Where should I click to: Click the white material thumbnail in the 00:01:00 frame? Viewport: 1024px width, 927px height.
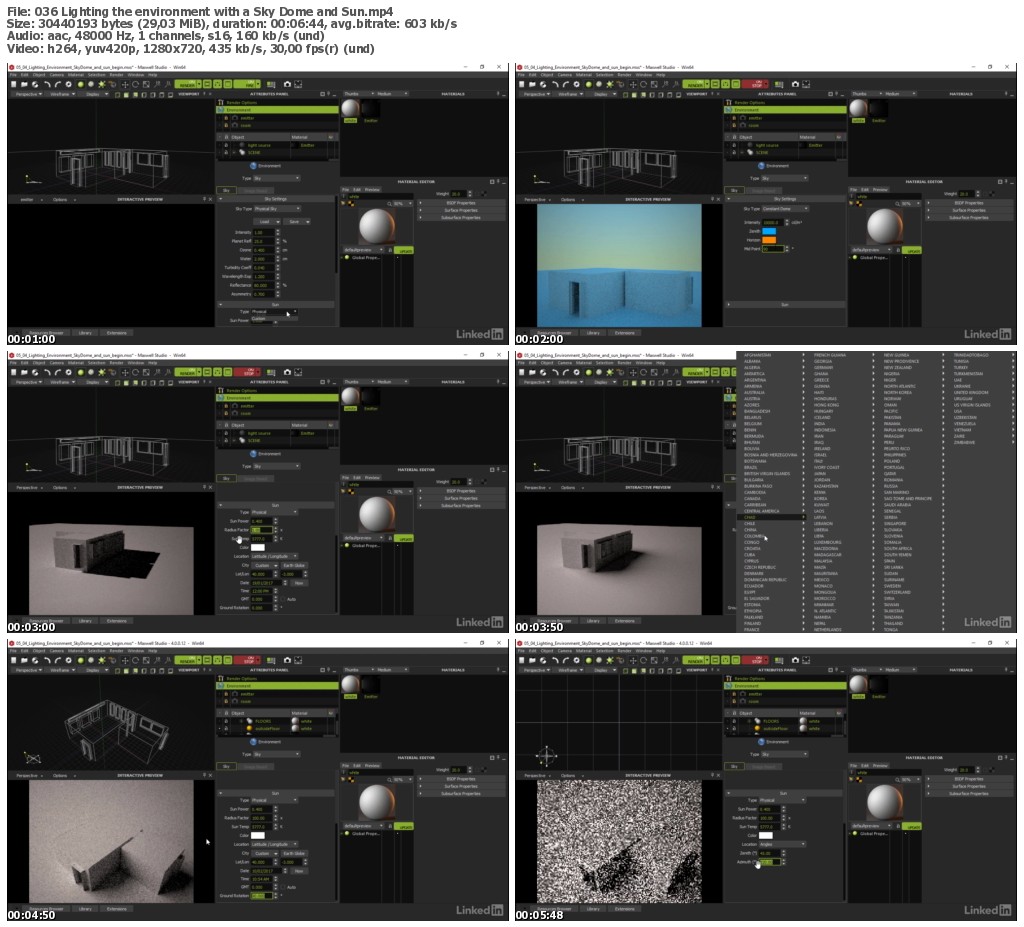point(350,108)
